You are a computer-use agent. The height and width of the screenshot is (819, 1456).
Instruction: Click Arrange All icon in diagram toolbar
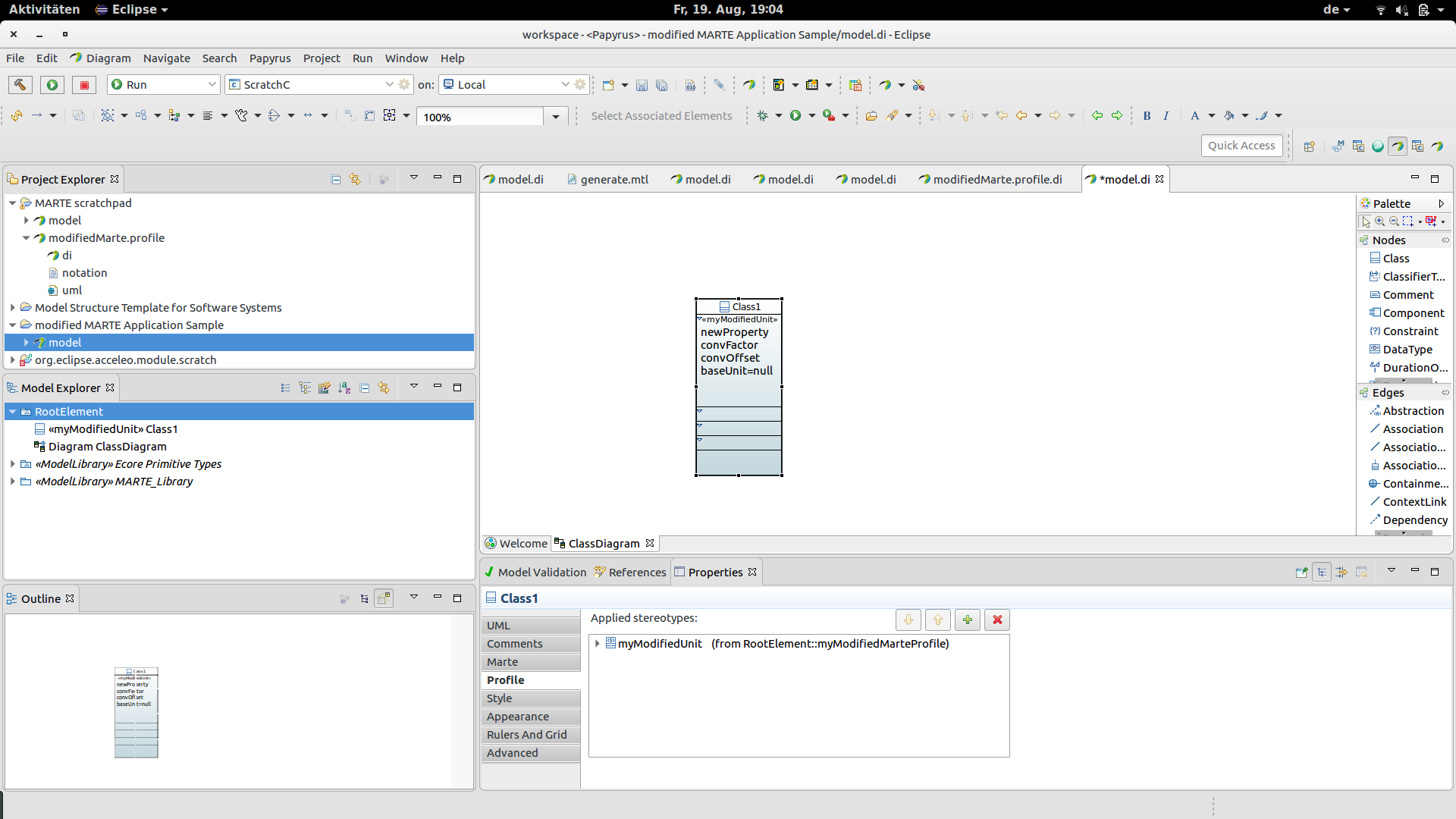108,116
